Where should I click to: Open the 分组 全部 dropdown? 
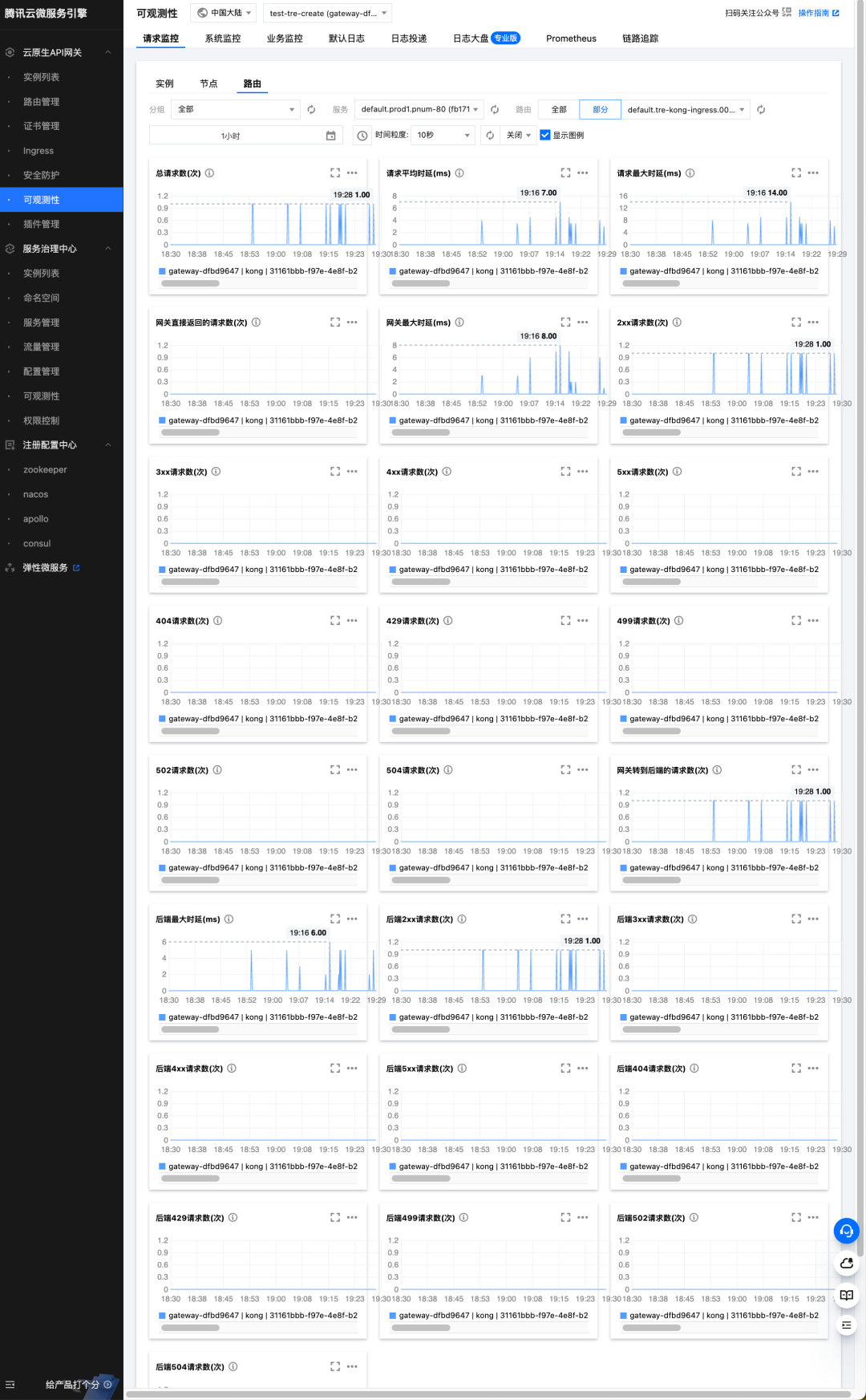click(235, 109)
